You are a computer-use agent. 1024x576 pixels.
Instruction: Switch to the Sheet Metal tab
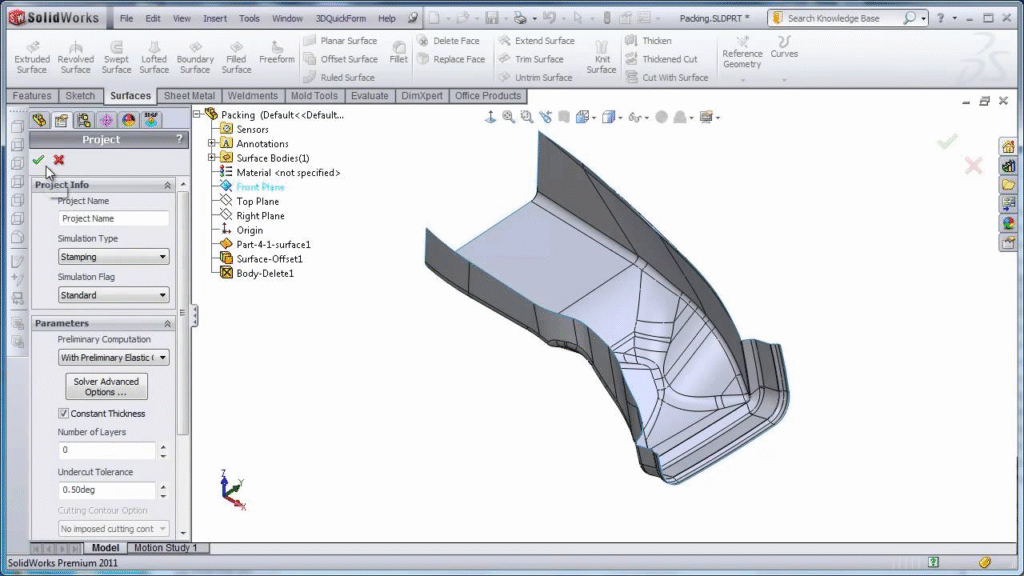point(189,96)
